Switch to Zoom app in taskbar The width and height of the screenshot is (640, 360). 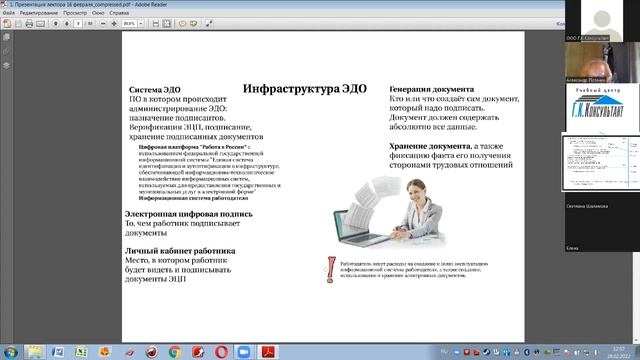[x=244, y=352]
